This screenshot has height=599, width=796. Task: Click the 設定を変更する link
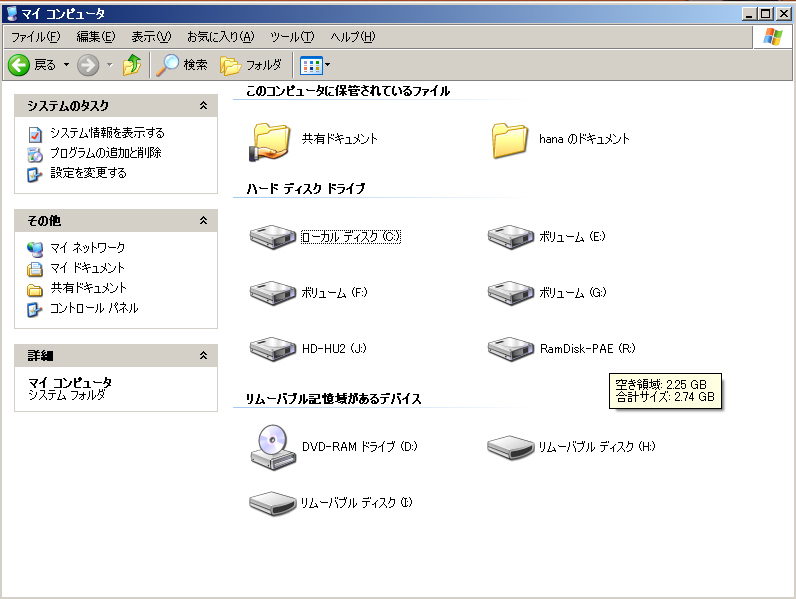coord(88,173)
